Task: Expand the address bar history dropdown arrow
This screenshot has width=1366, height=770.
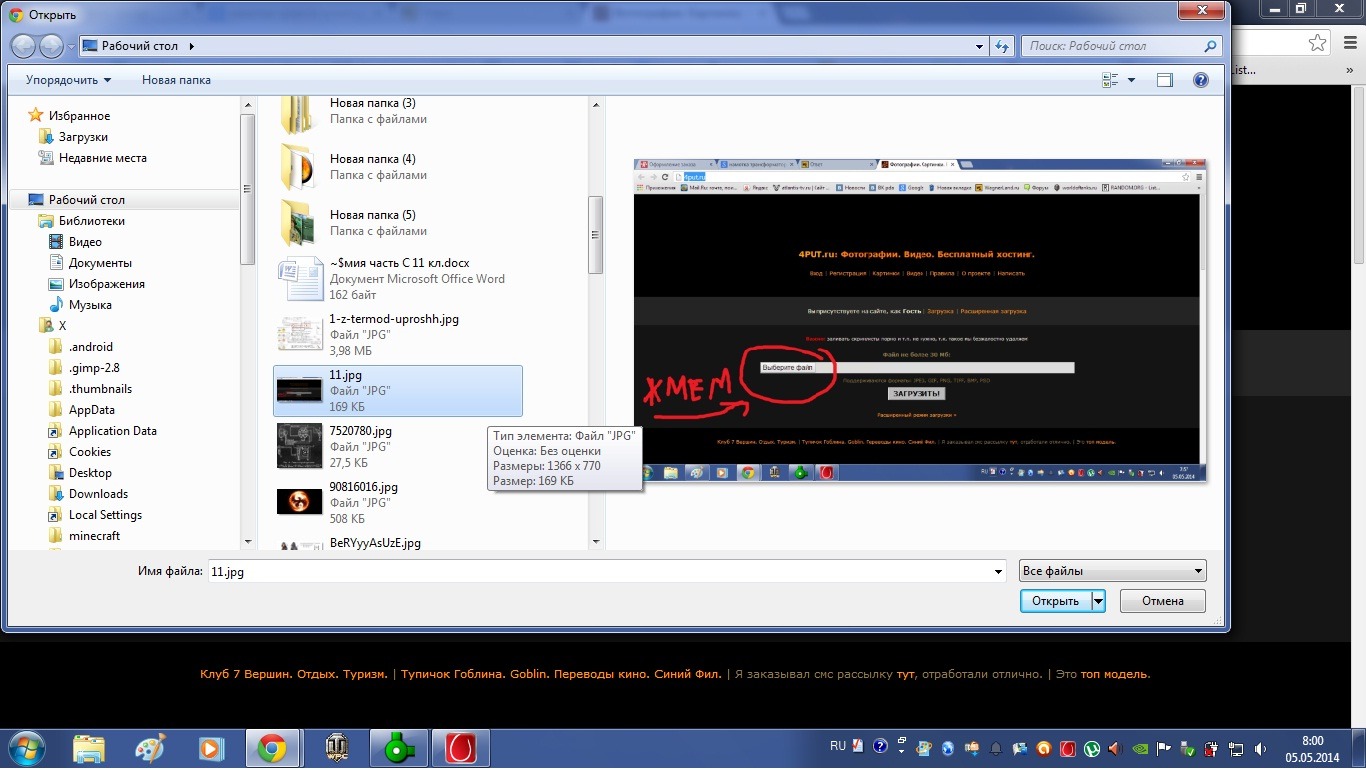Action: pos(979,46)
